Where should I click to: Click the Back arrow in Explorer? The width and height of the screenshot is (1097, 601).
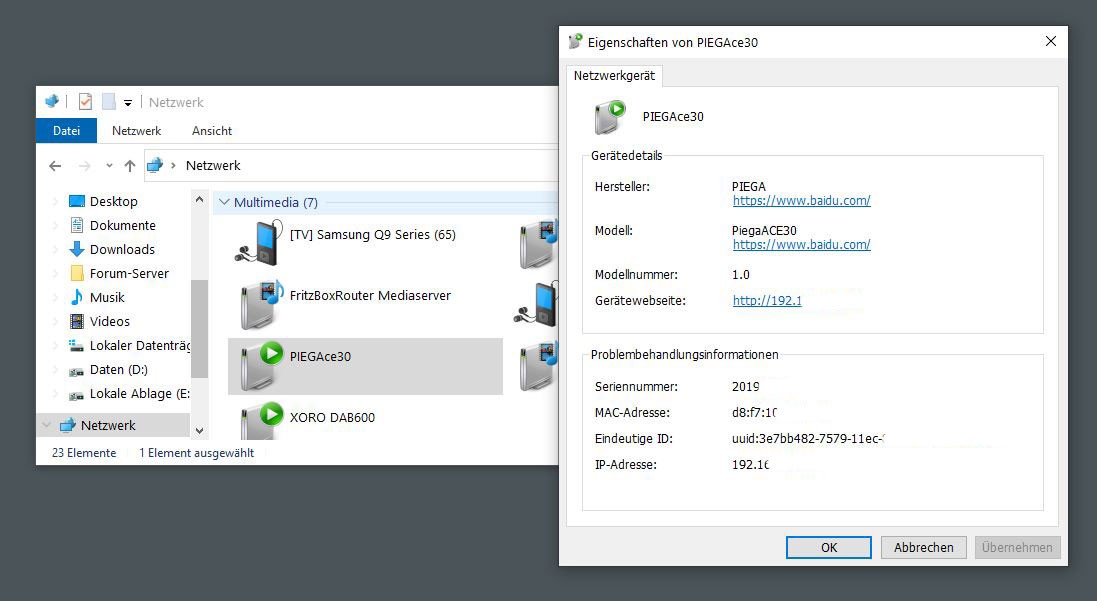[55, 166]
